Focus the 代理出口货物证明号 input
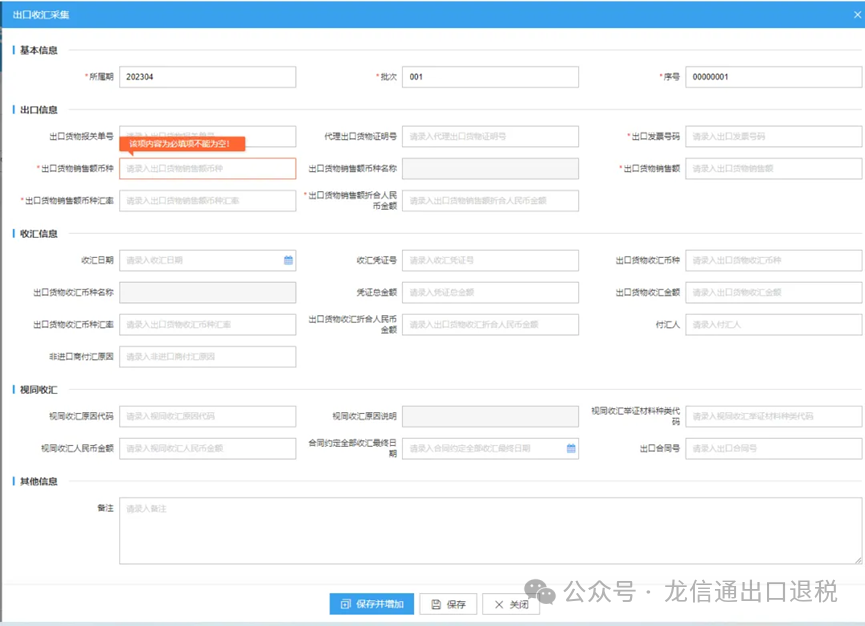 coord(490,136)
